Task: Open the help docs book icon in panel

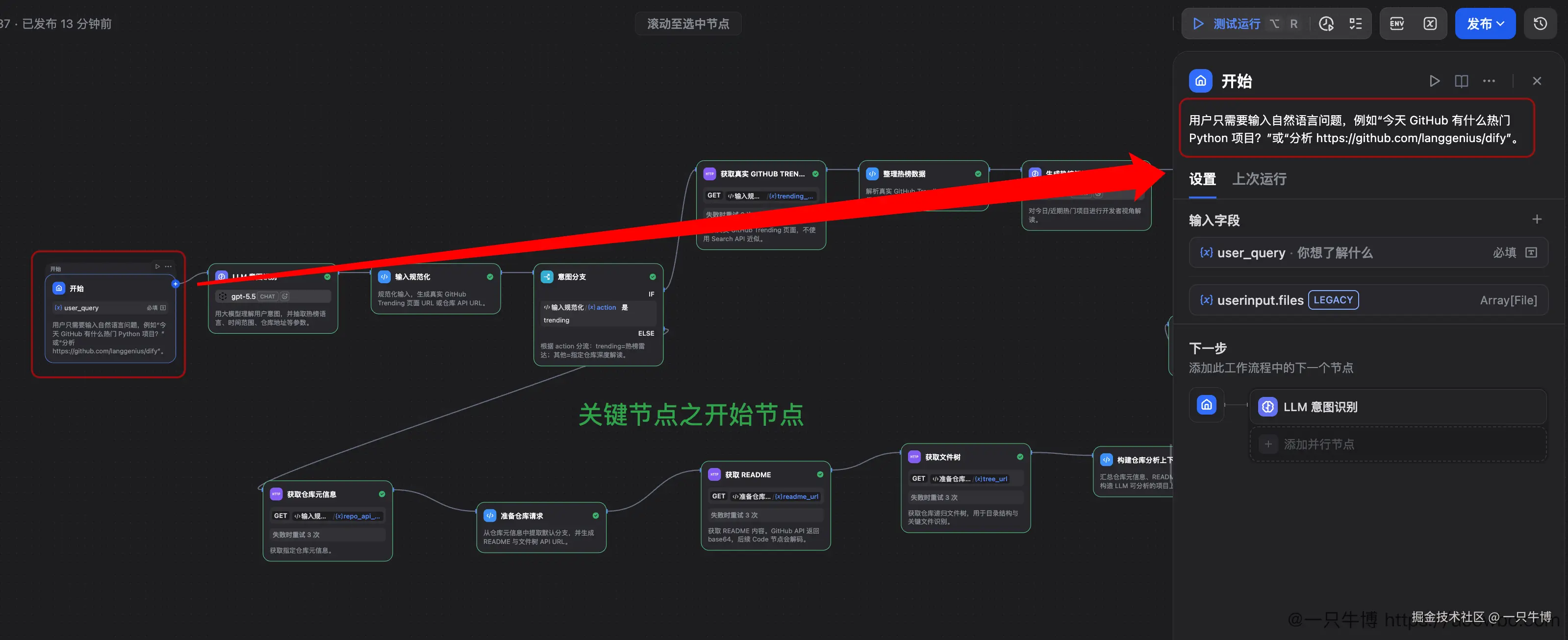Action: tap(1462, 81)
